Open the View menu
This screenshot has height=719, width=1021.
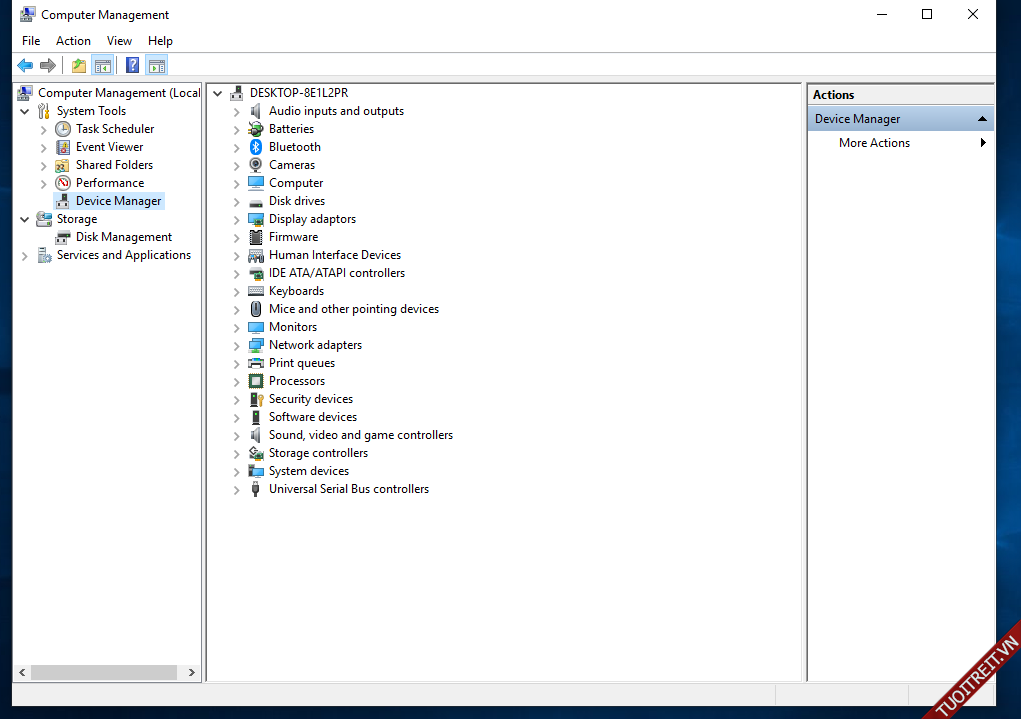click(119, 41)
